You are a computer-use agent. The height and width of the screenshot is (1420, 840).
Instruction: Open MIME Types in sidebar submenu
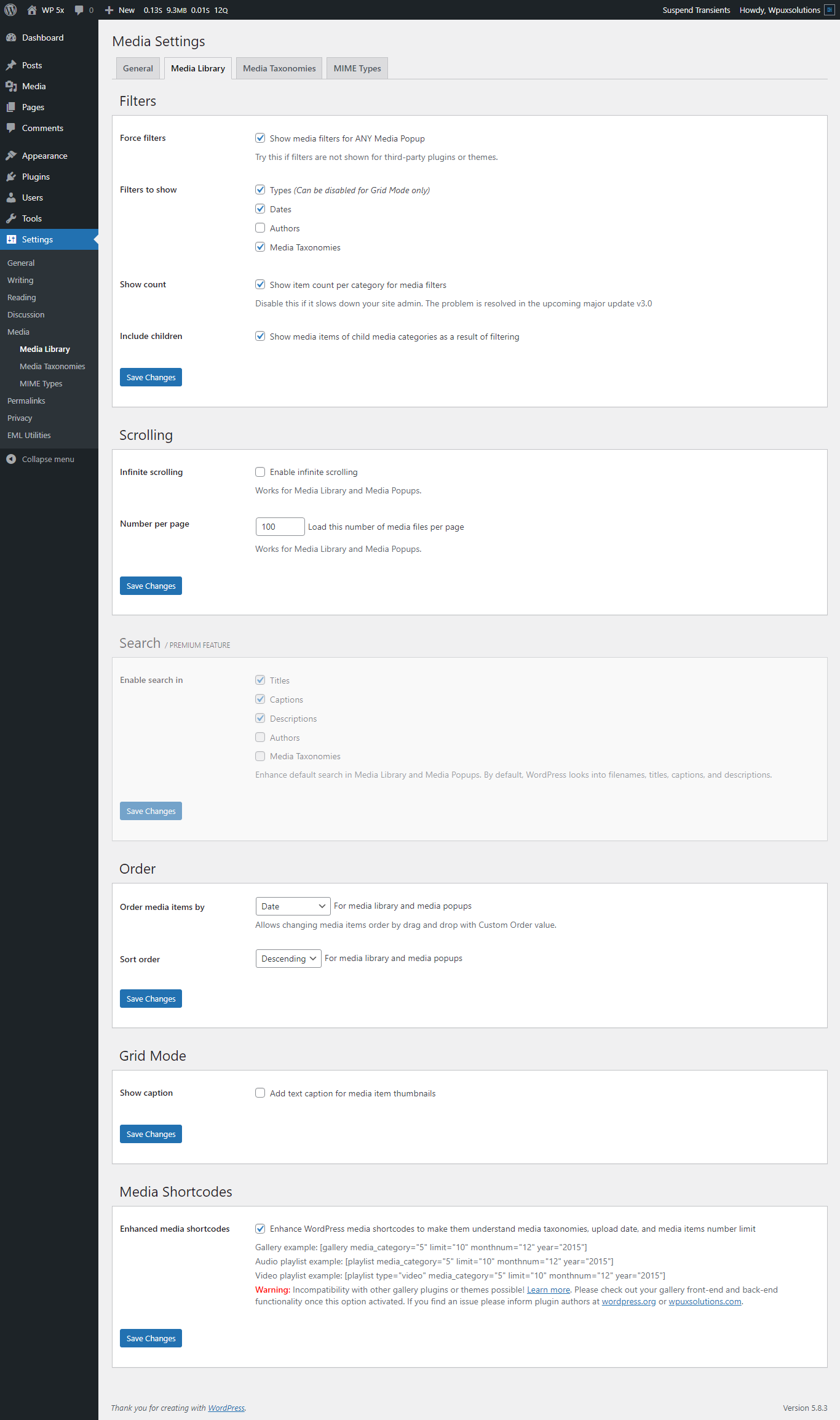pyautogui.click(x=41, y=383)
